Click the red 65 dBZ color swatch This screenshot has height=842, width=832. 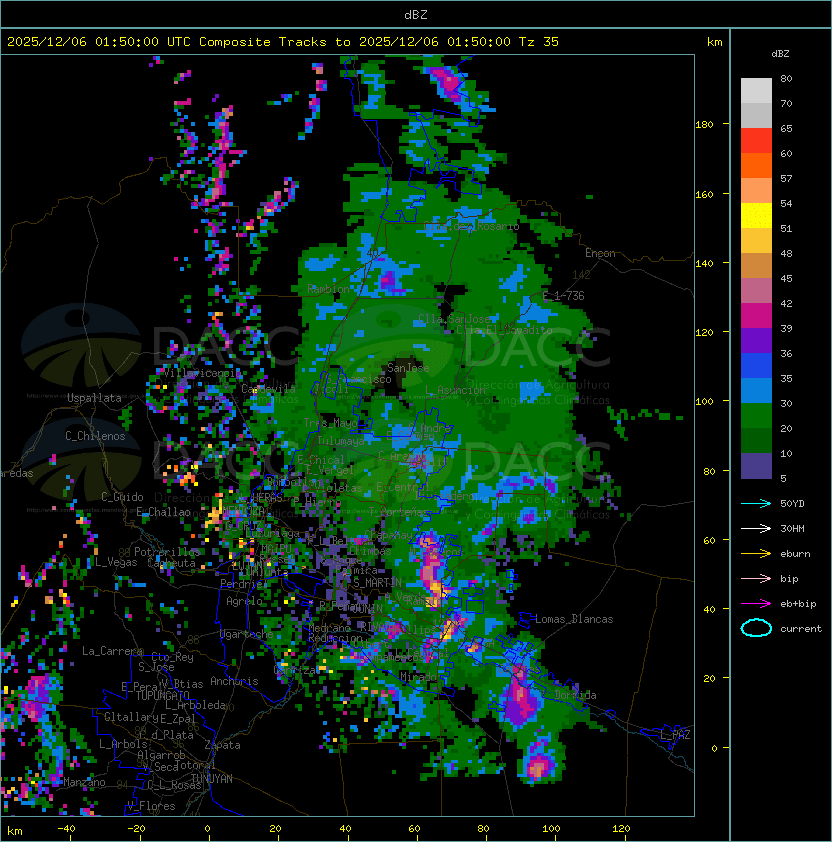point(756,141)
